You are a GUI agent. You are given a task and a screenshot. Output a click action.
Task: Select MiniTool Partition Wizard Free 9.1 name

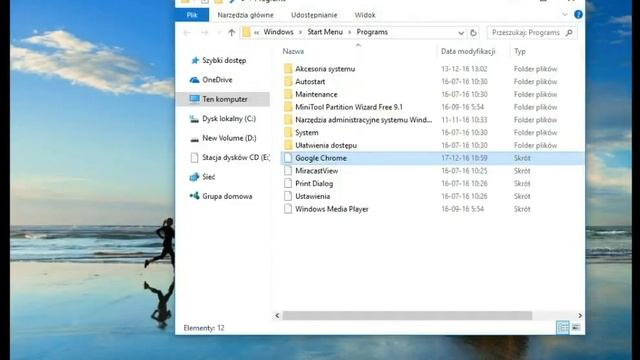(349, 107)
